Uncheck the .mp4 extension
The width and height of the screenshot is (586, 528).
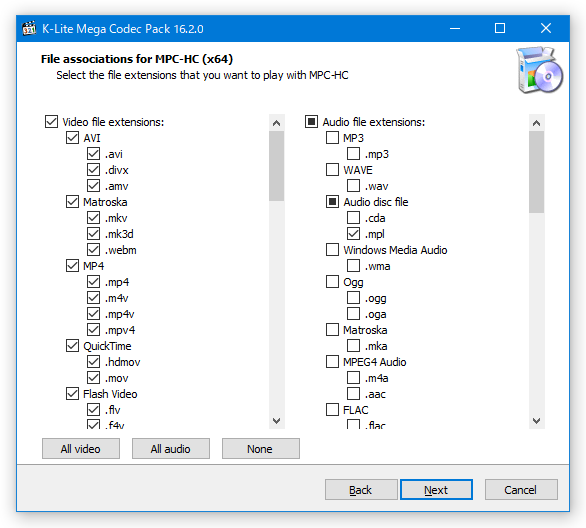click(93, 282)
